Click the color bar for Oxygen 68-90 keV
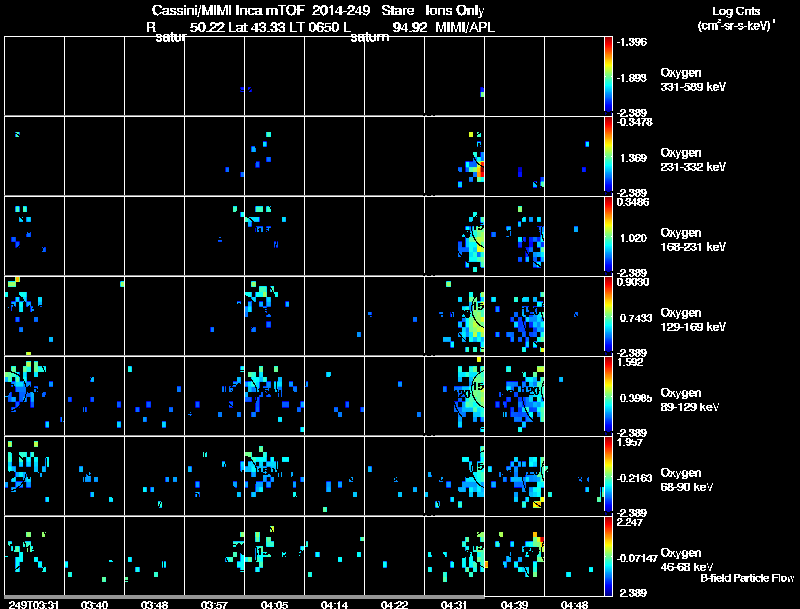Image resolution: width=800 pixels, height=609 pixels. (608, 475)
